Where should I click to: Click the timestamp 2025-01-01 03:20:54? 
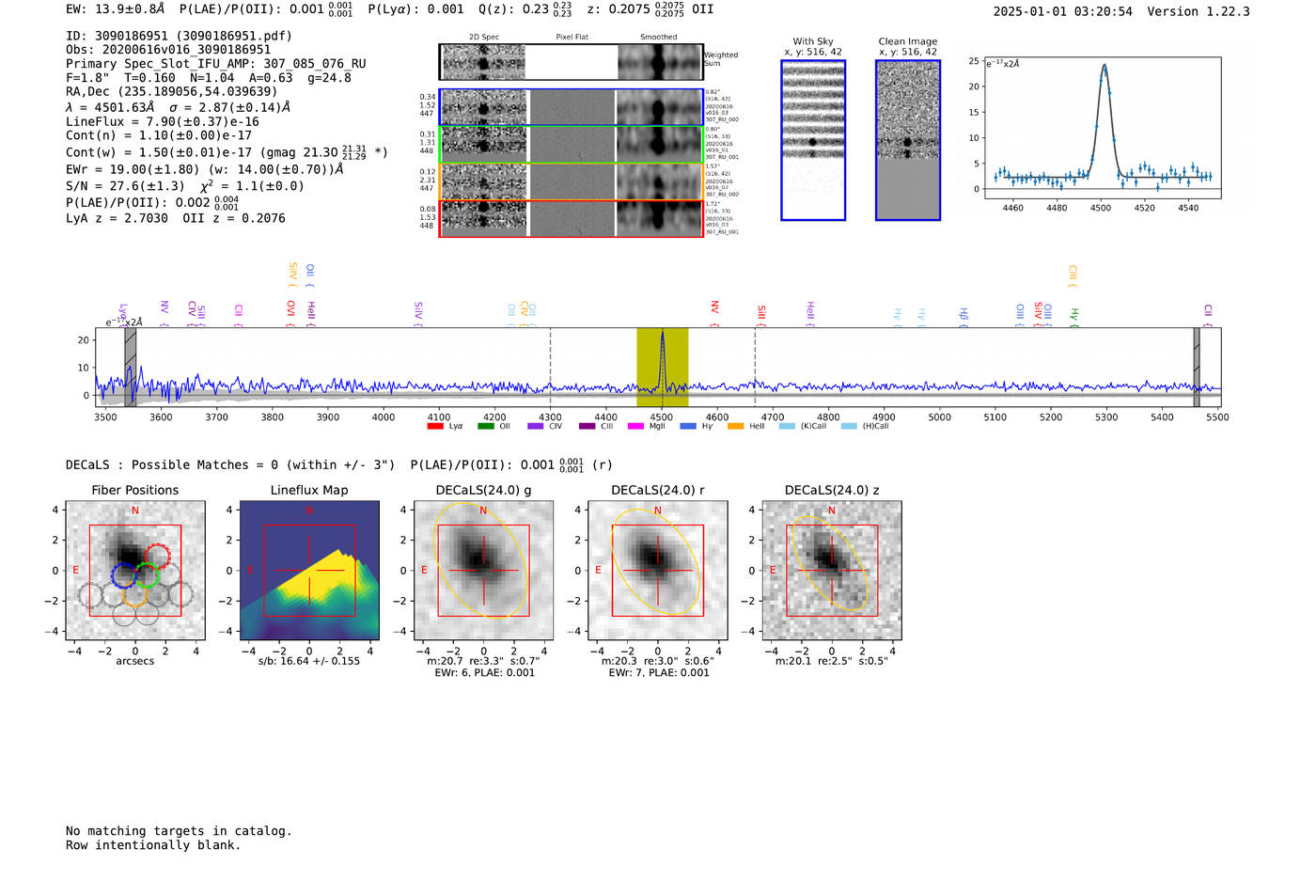point(1063,11)
